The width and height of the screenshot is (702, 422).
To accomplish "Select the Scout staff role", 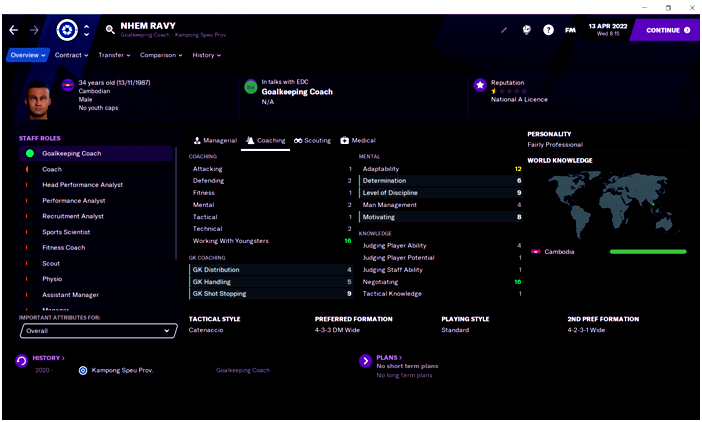I will pos(96,263).
